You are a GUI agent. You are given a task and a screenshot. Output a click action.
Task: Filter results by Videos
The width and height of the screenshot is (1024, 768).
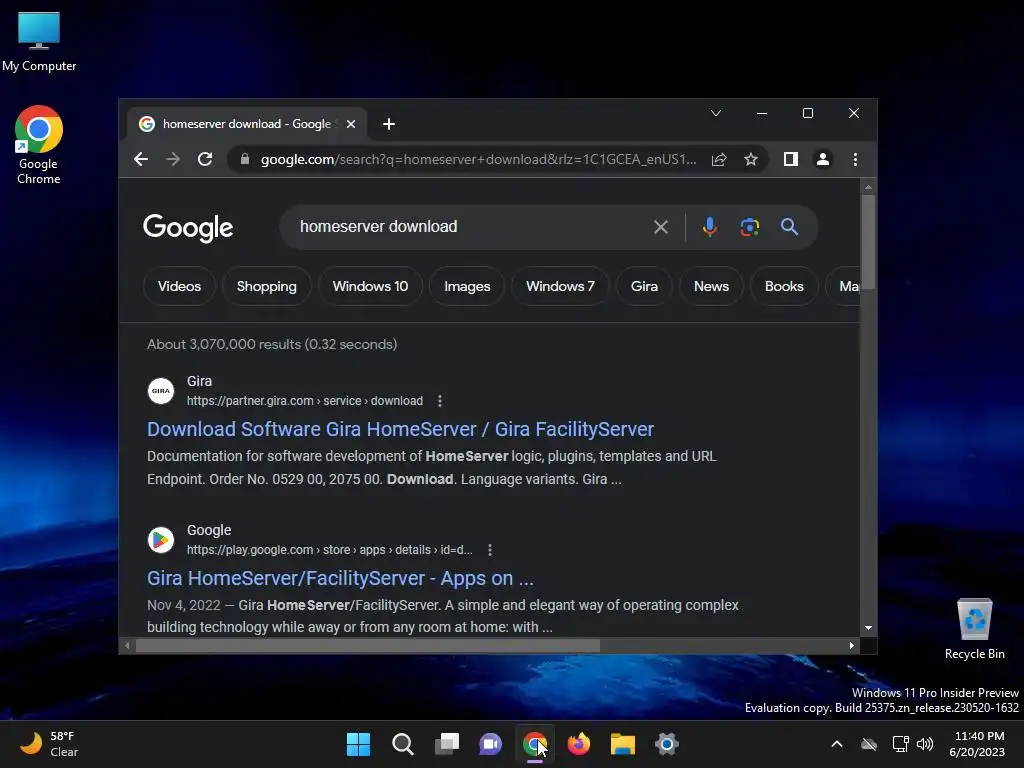pos(180,286)
